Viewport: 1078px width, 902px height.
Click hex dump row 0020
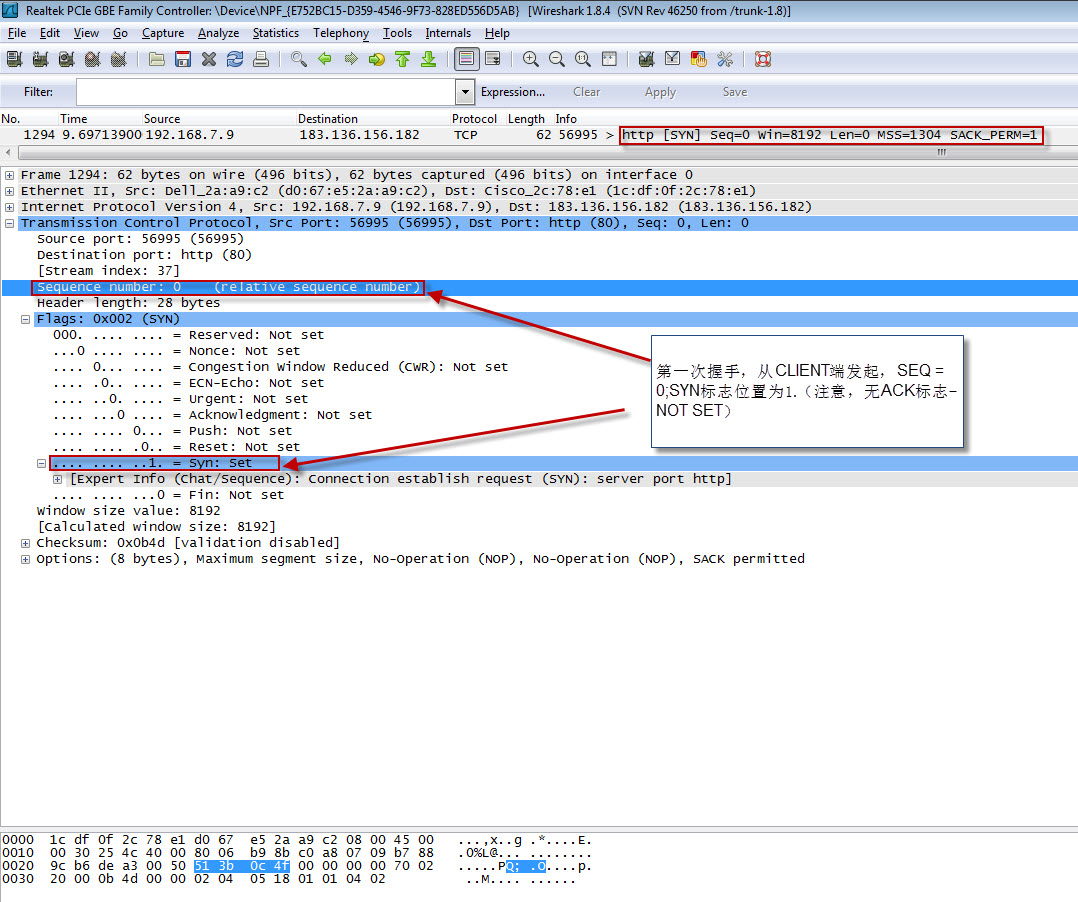coord(297,866)
